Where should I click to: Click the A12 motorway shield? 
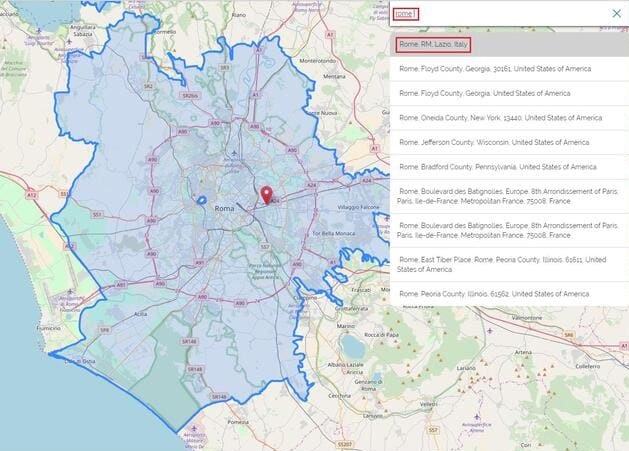point(31,195)
